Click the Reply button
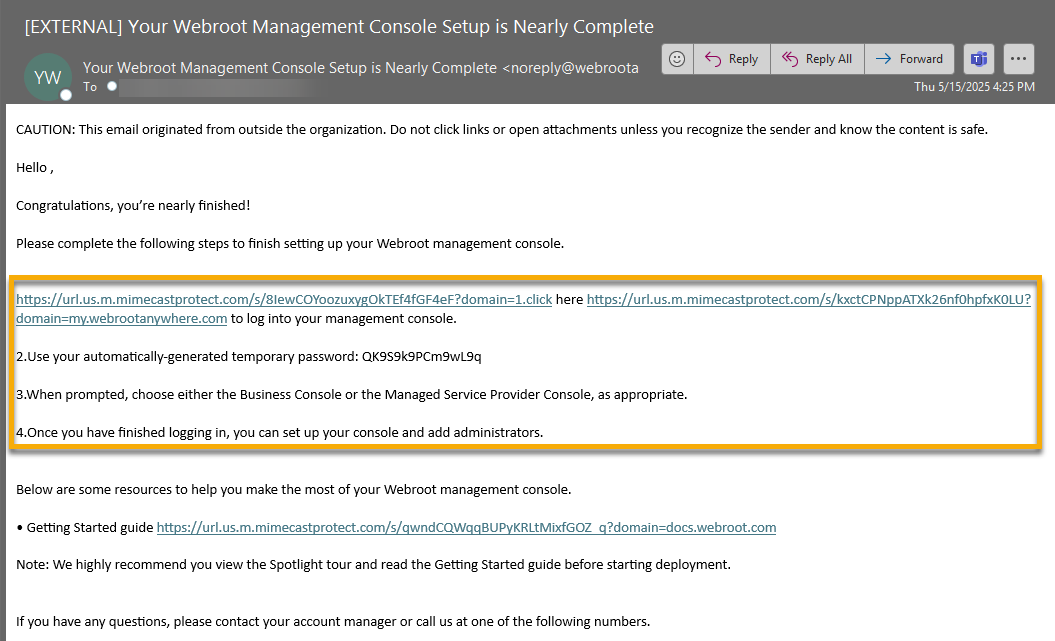This screenshot has height=641, width=1055. pyautogui.click(x=731, y=58)
